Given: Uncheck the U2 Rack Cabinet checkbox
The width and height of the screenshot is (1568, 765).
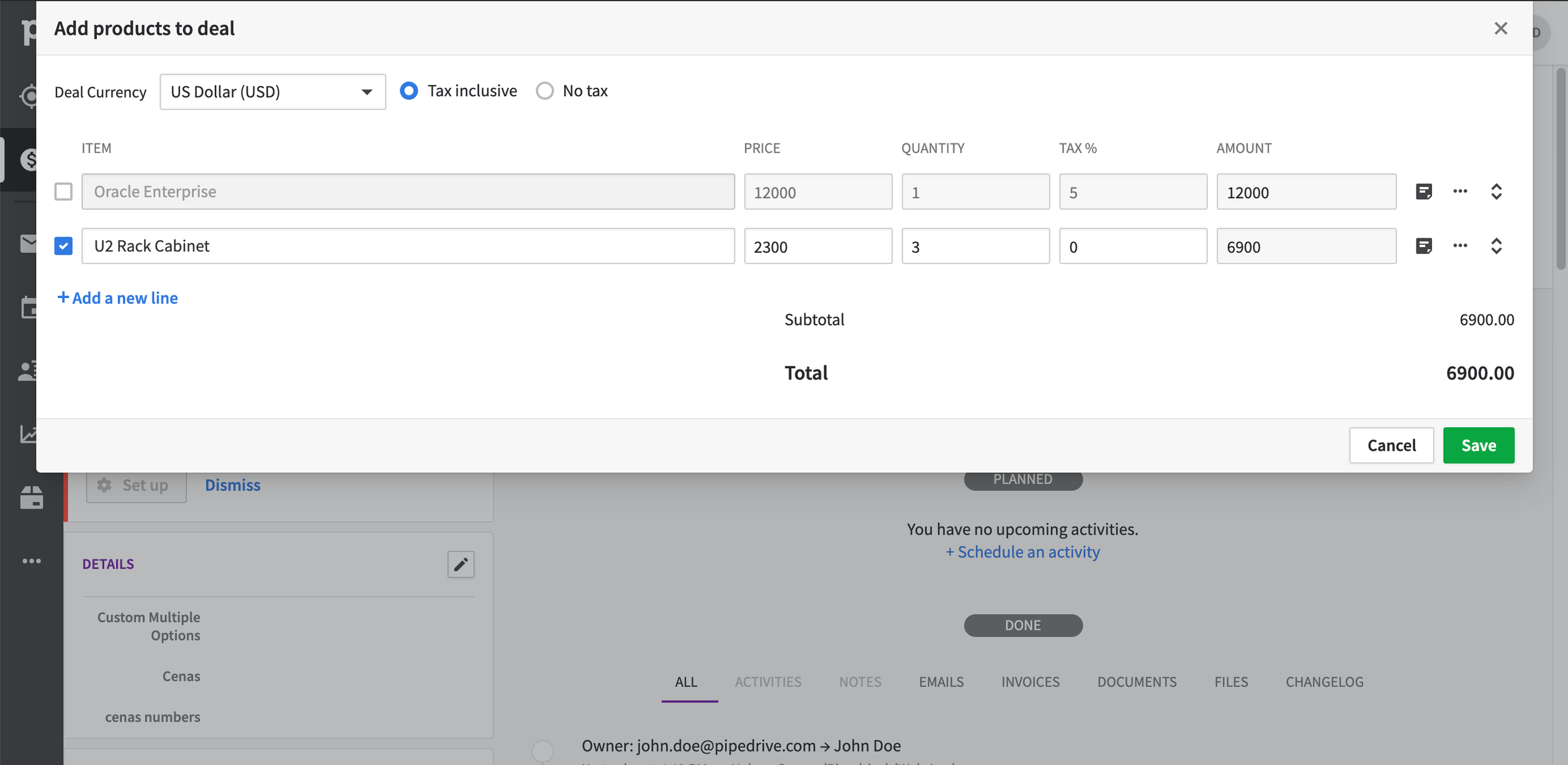Looking at the screenshot, I should point(63,246).
